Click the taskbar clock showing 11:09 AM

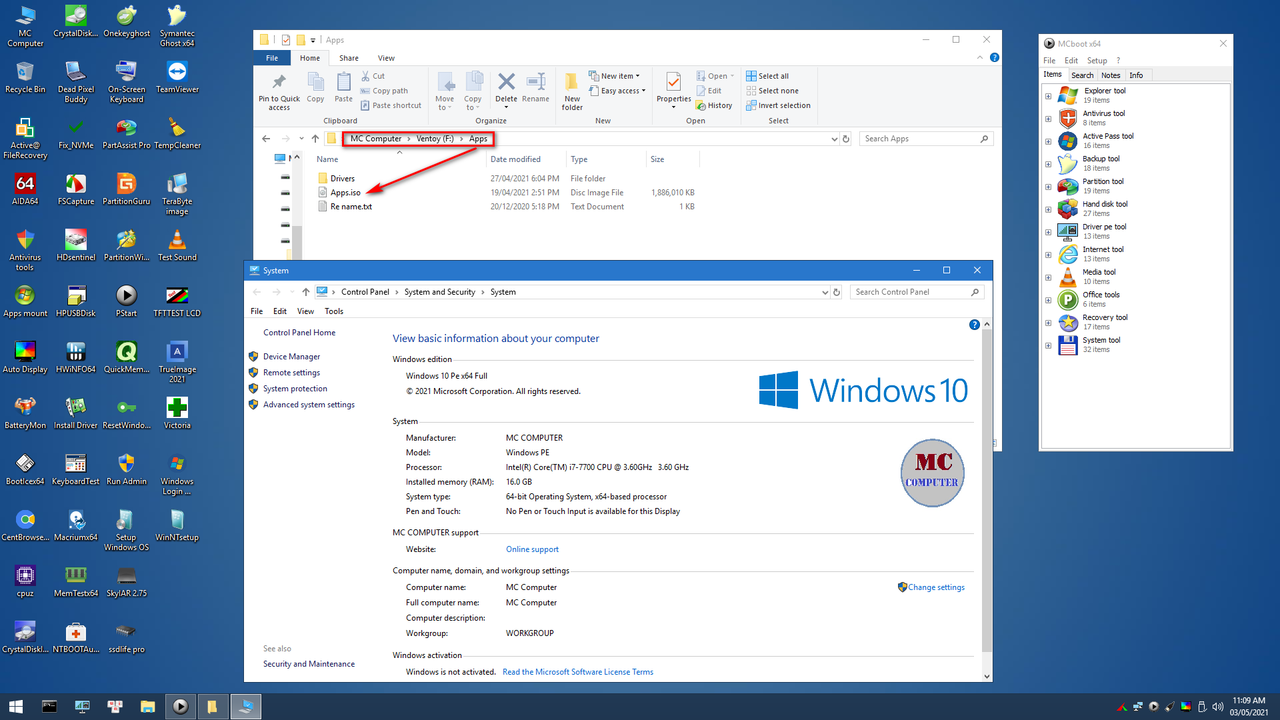tap(1247, 706)
